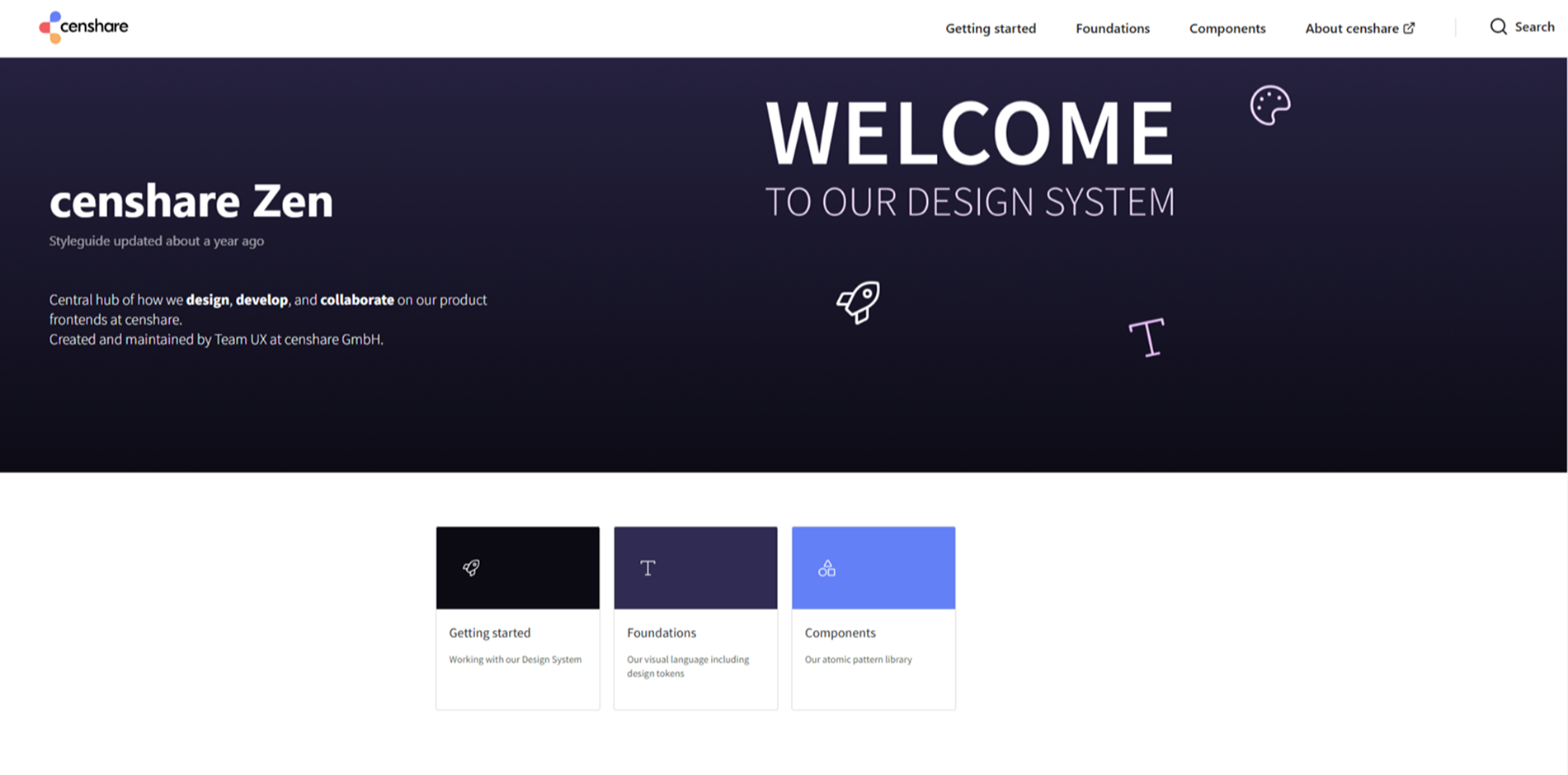Click the large WELCOME heading
Image resolution: width=1568 pixels, height=775 pixels.
(970, 132)
